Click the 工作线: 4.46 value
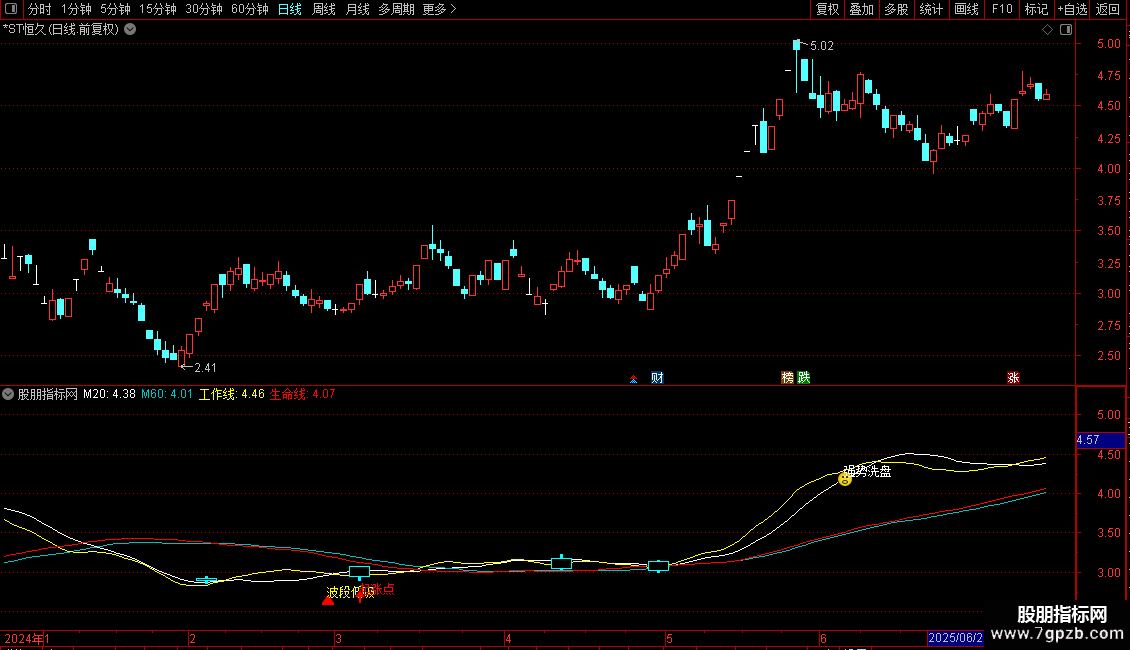Image resolution: width=1130 pixels, height=650 pixels. [231, 394]
